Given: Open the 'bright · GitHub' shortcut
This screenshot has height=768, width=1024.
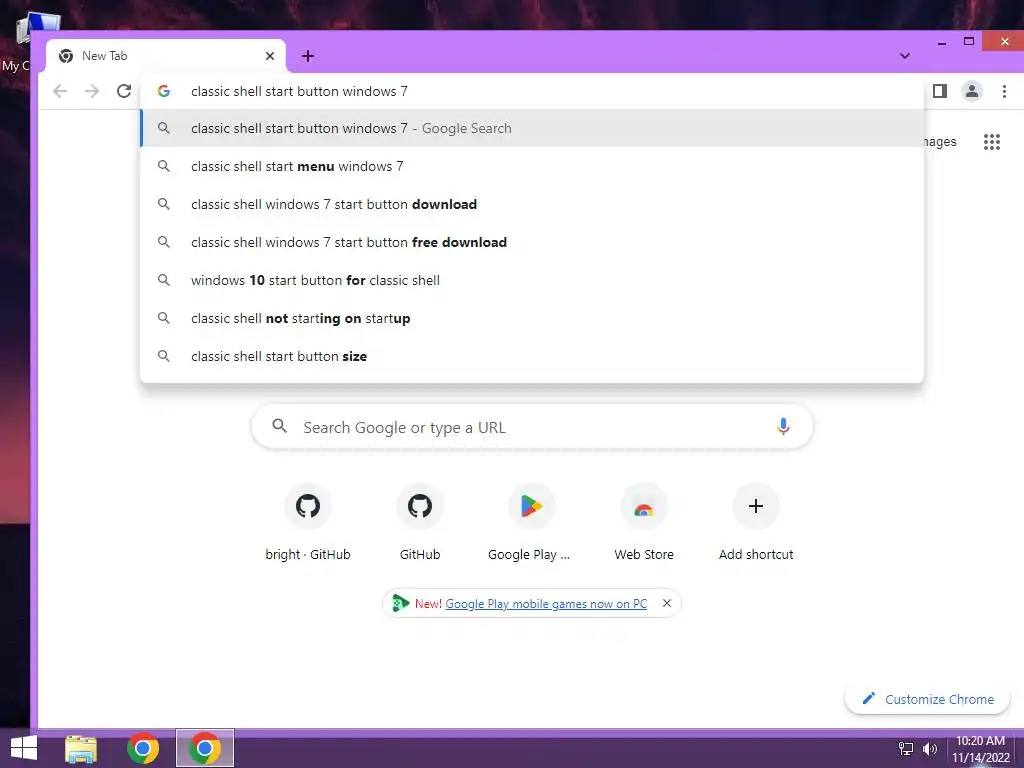Looking at the screenshot, I should coord(308,522).
